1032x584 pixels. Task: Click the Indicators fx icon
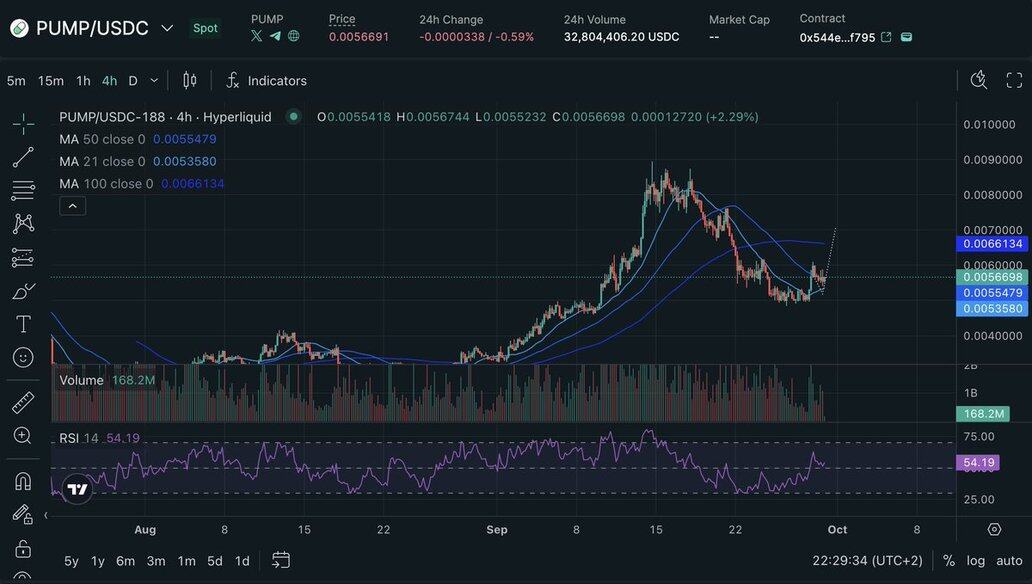tap(232, 80)
